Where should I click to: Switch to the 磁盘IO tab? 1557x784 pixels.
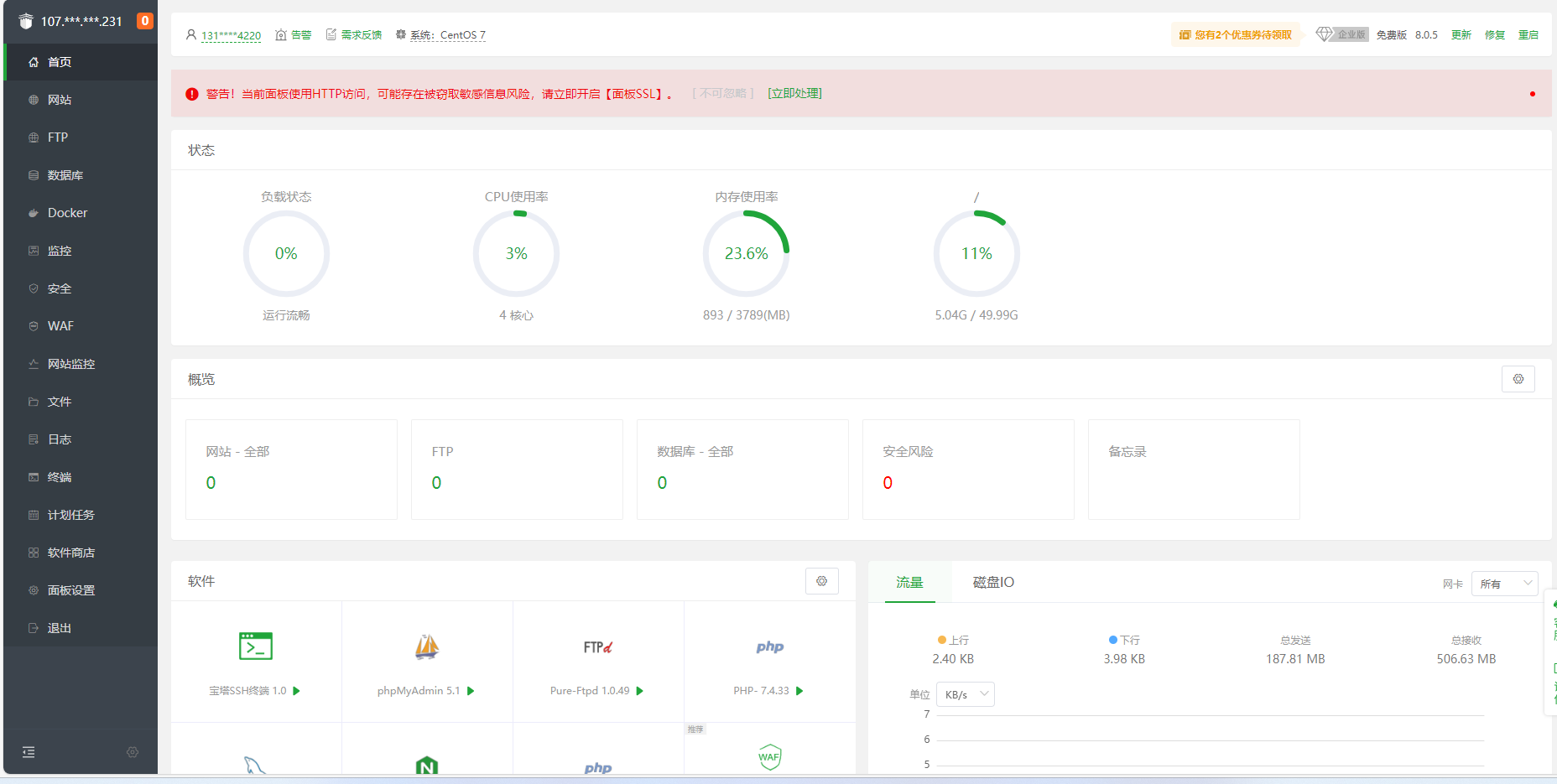point(993,582)
